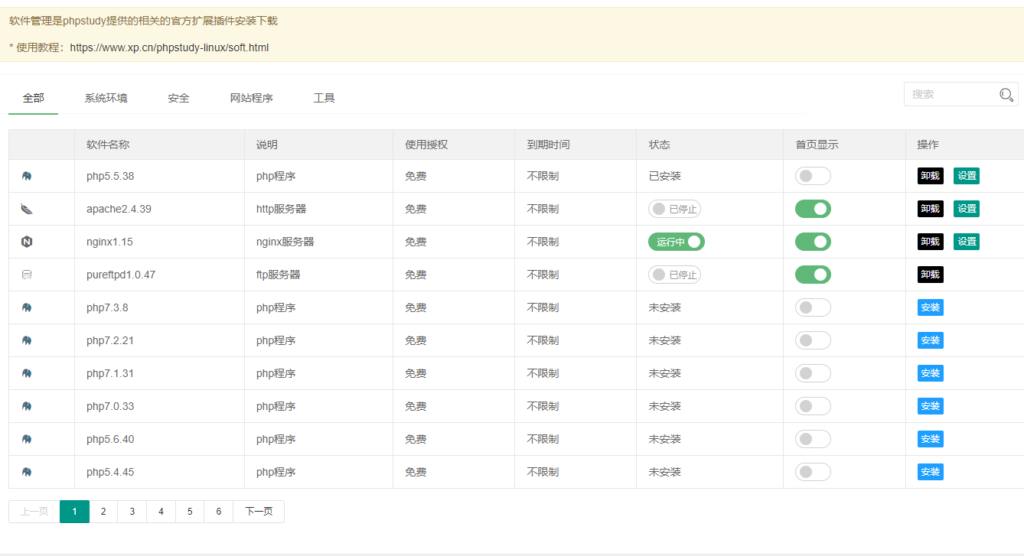
Task: Open the 工具 tab
Action: pos(324,98)
